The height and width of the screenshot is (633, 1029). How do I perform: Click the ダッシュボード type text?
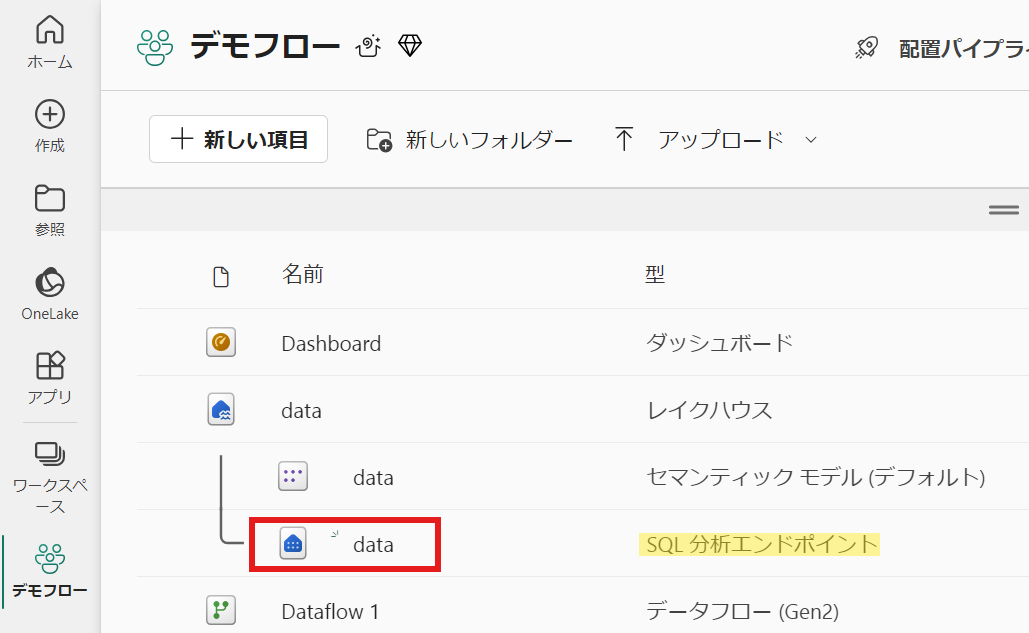click(x=720, y=343)
